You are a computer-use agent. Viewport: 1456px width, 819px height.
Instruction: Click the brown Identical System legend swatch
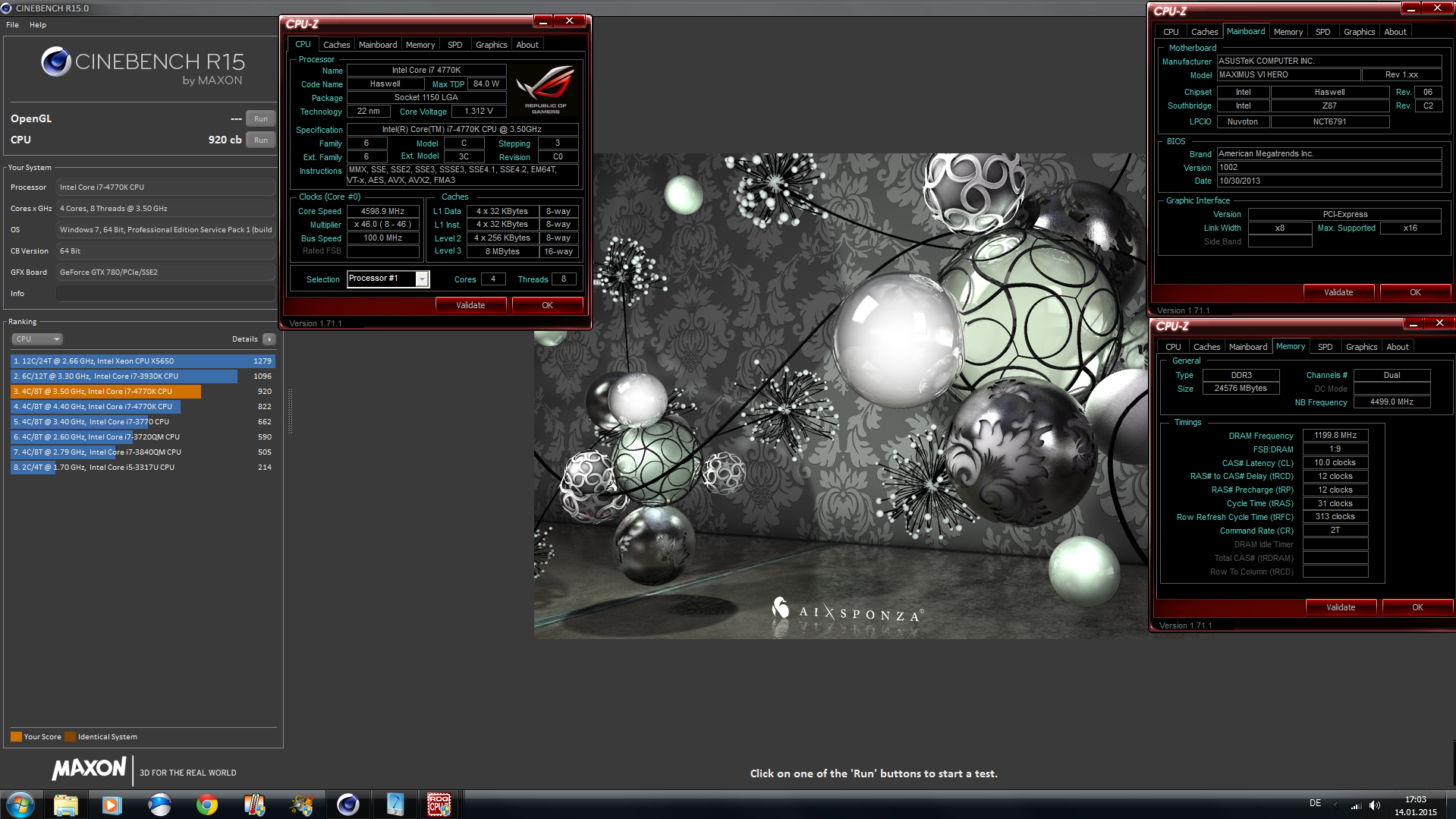tap(70, 736)
